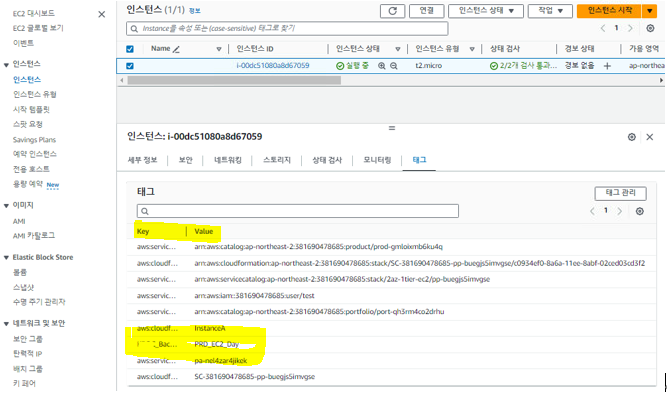Image resolution: width=667 pixels, height=393 pixels.
Task: Click left arrow of horizontal scrollbar
Action: point(122,80)
